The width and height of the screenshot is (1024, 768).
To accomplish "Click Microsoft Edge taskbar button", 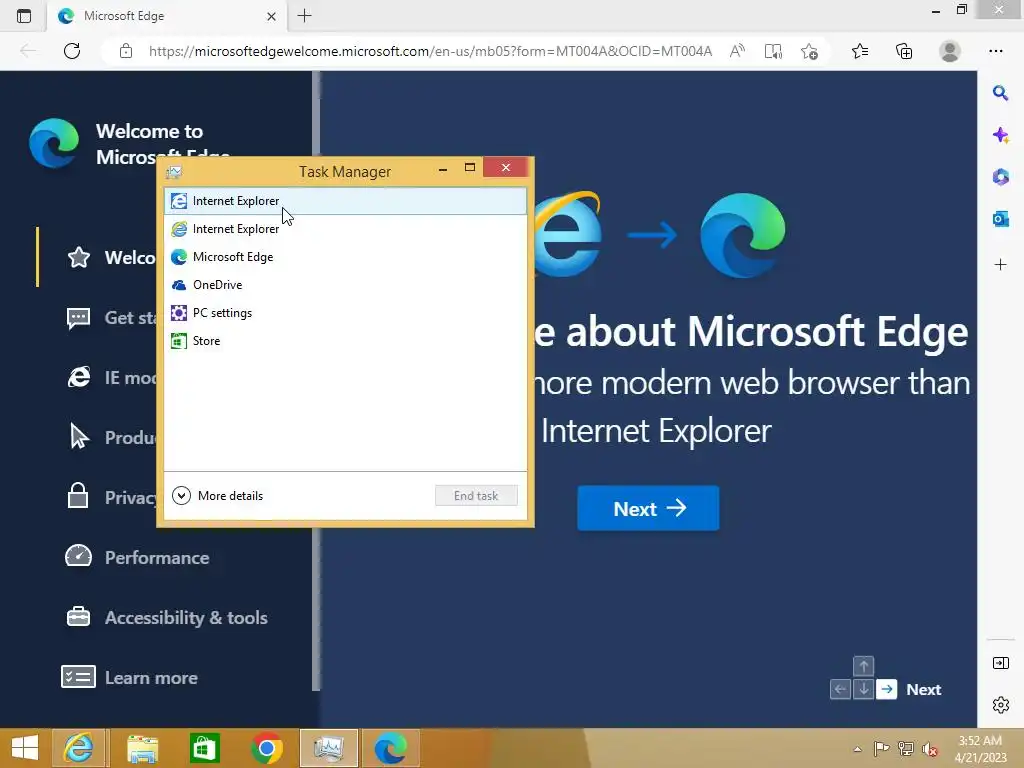I will (391, 748).
